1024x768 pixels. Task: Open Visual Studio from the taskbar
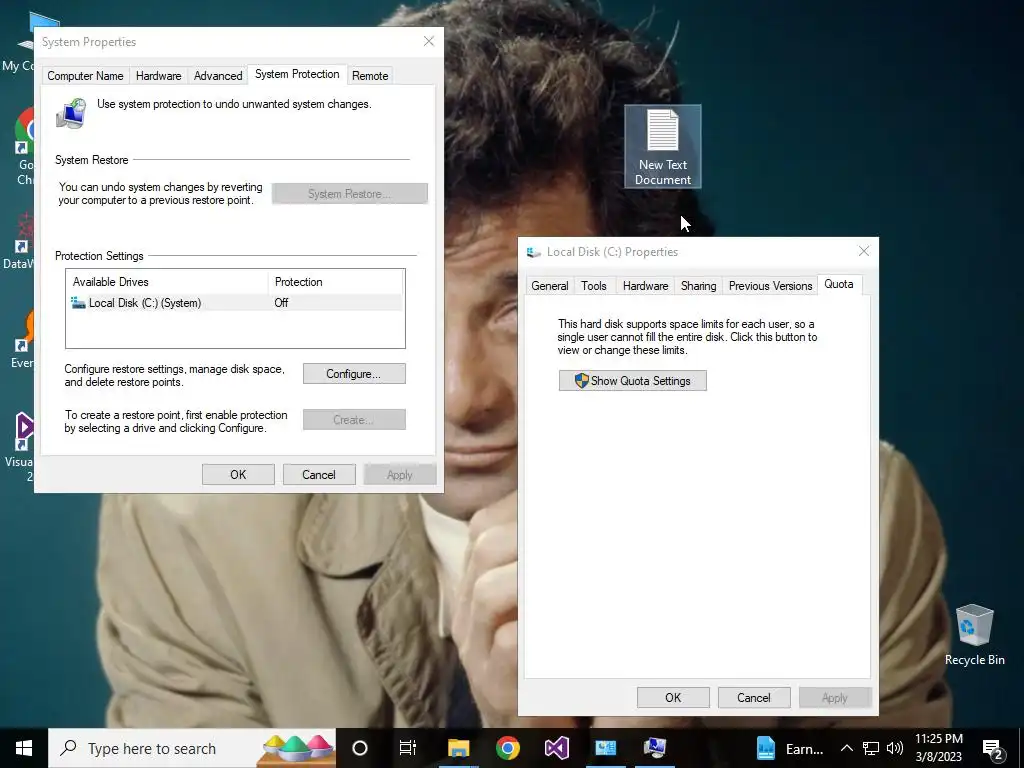tap(556, 748)
